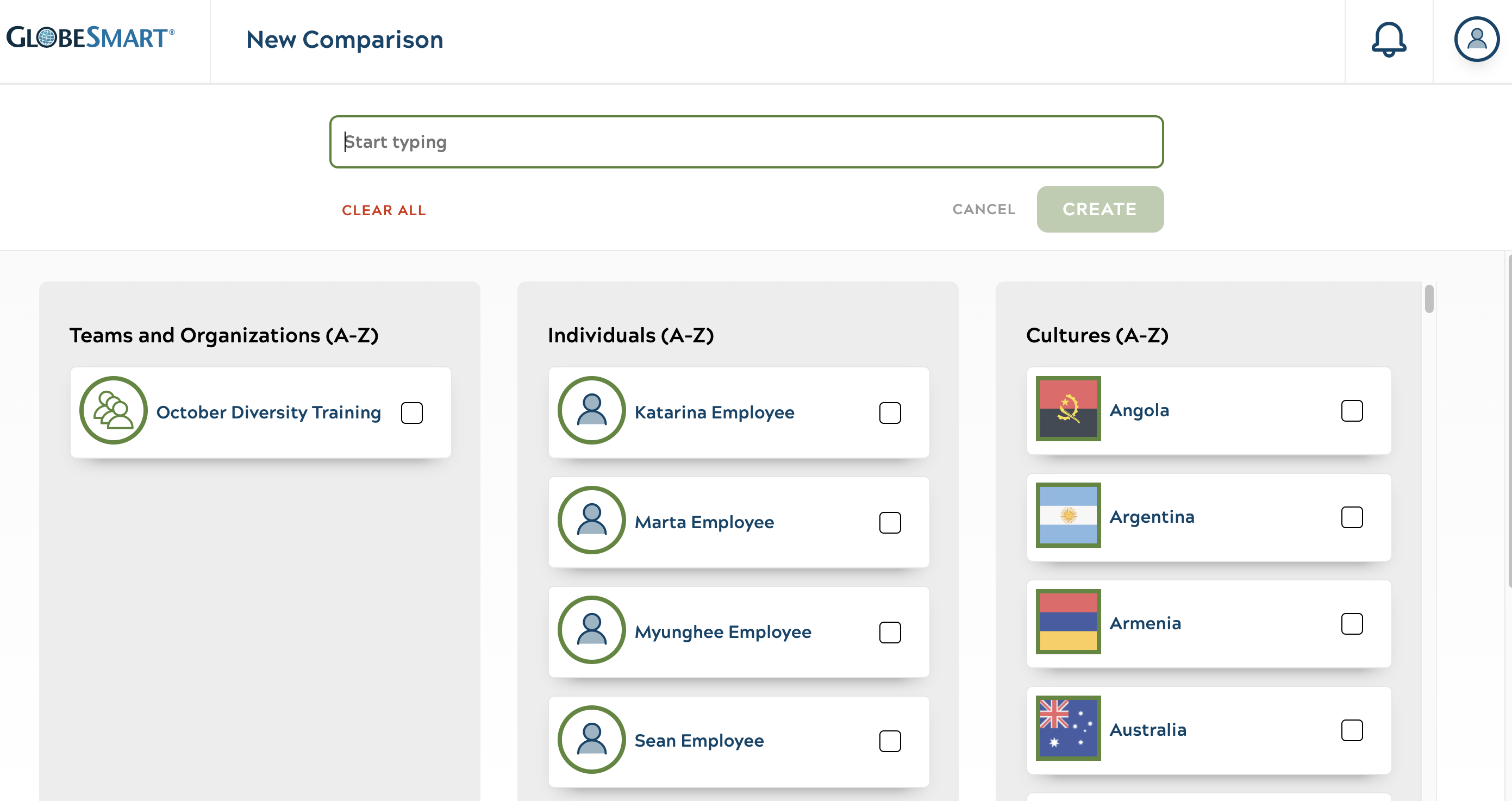Click Myunghee Employee's avatar icon
The image size is (1512, 801).
point(592,630)
